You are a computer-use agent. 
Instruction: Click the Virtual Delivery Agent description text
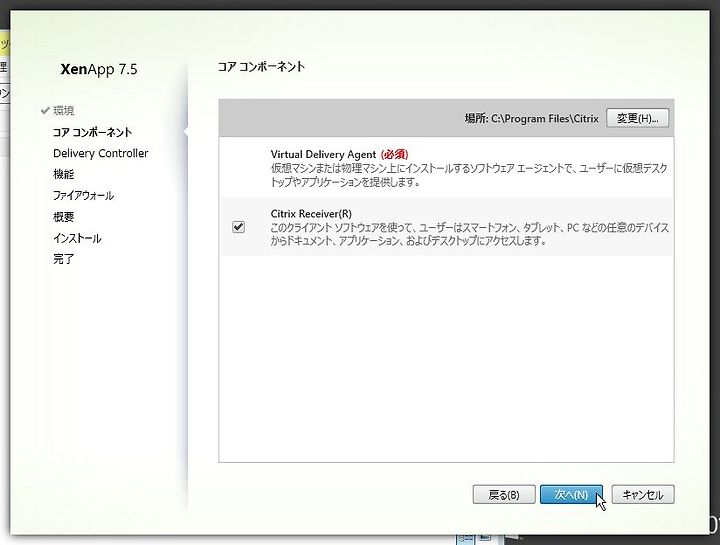(468, 175)
